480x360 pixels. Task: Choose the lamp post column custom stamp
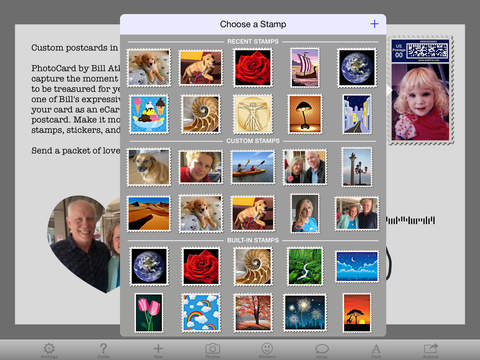(356, 167)
